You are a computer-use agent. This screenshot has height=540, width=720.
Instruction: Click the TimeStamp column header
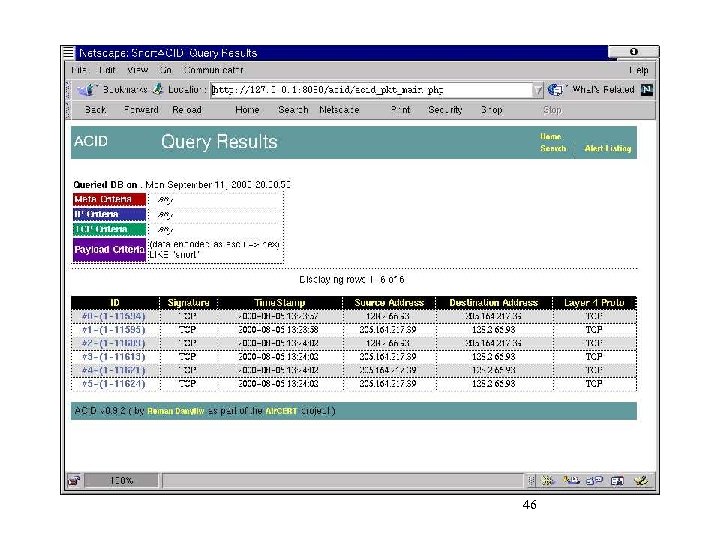[280, 303]
